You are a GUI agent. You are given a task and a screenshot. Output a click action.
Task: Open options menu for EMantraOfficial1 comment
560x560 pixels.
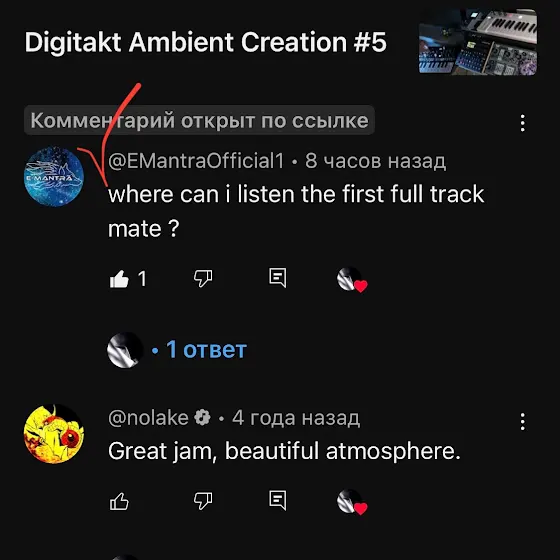[x=522, y=123]
